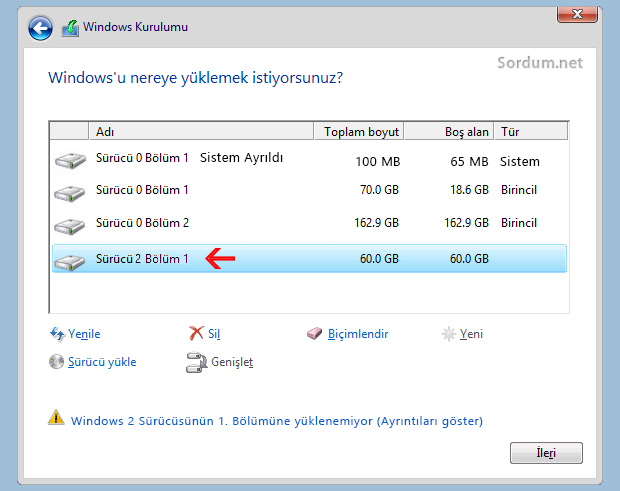The image size is (620, 491).
Task: Click the Yeni starburst icon
Action: pos(449,334)
